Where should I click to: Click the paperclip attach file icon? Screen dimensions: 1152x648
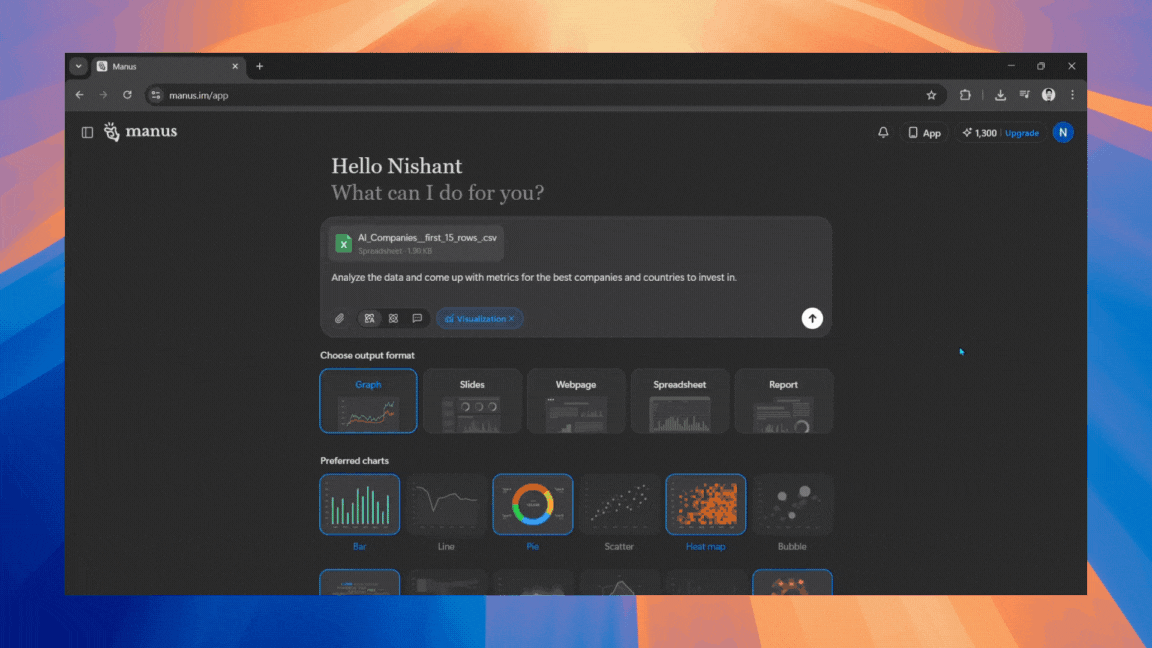[339, 319]
